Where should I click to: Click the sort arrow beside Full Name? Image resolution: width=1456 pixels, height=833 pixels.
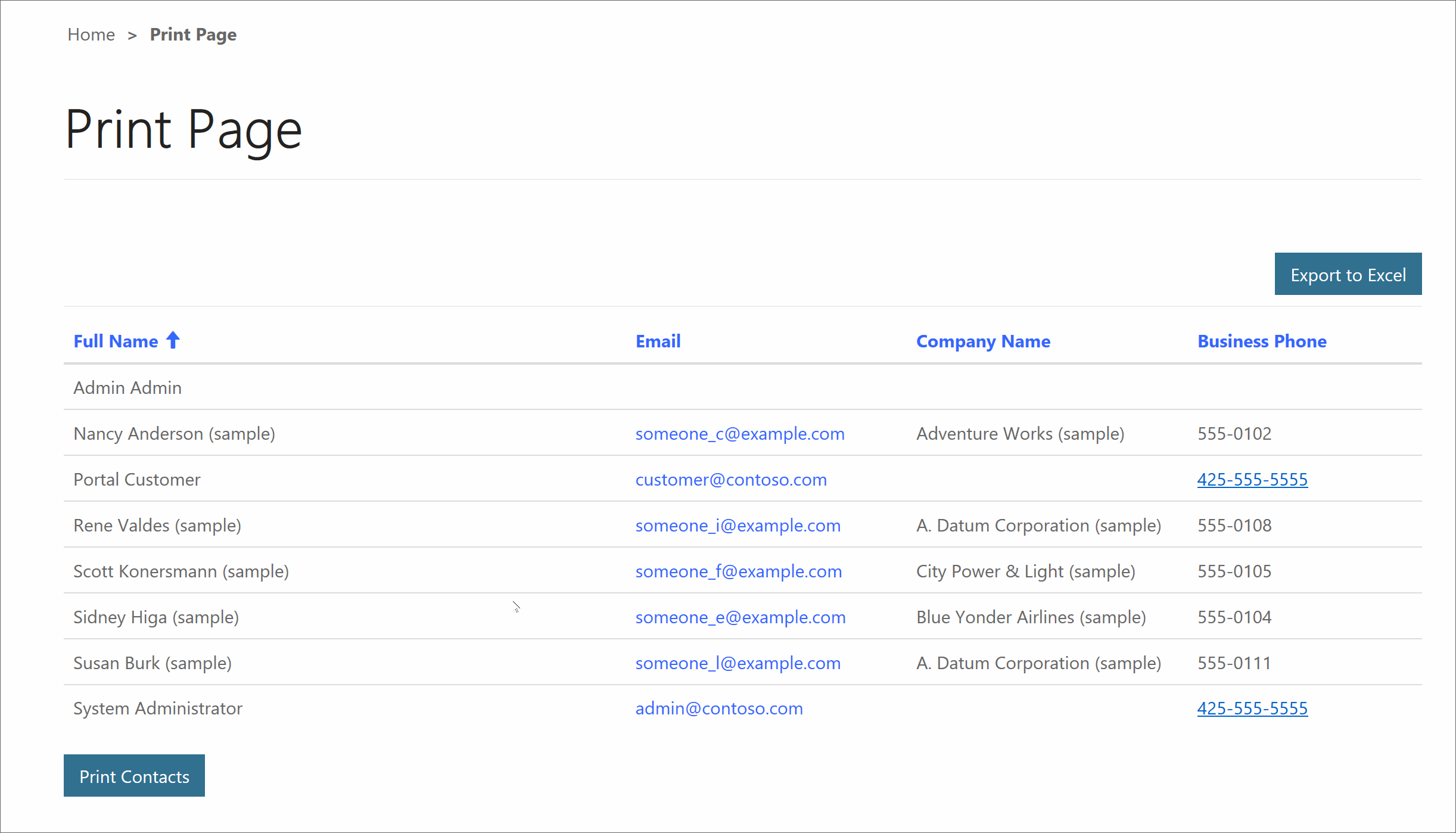click(173, 340)
